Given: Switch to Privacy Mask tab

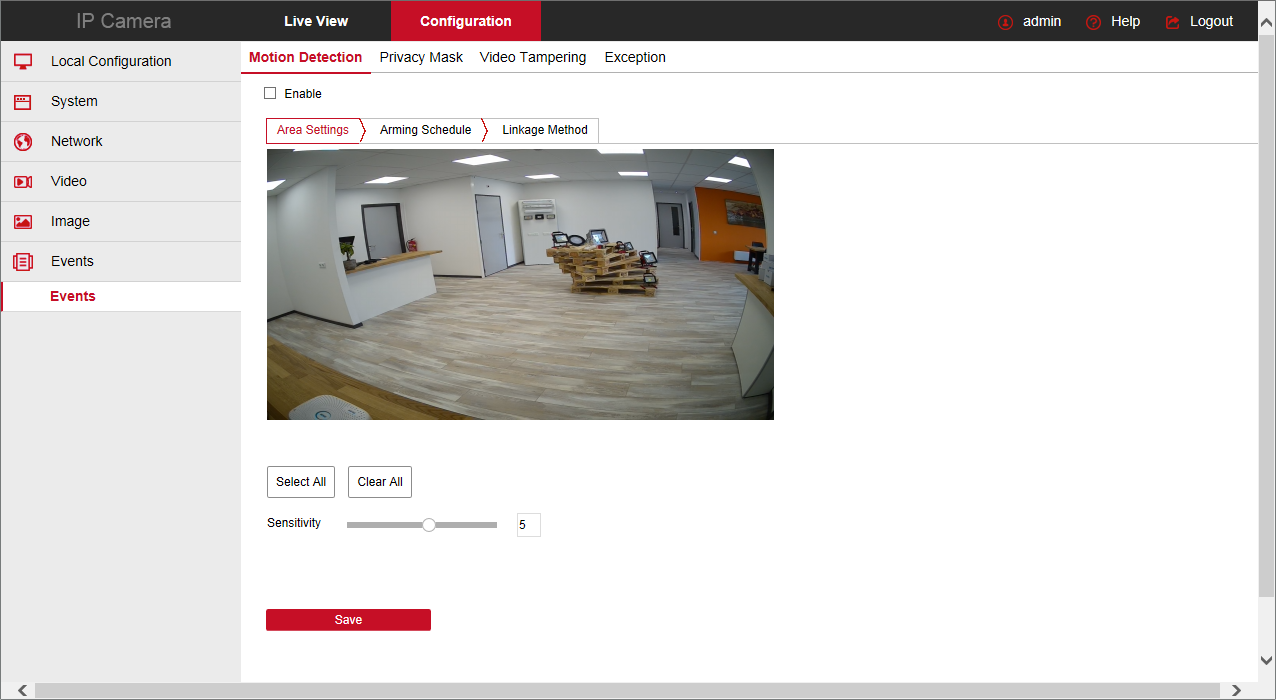Looking at the screenshot, I should pos(421,57).
